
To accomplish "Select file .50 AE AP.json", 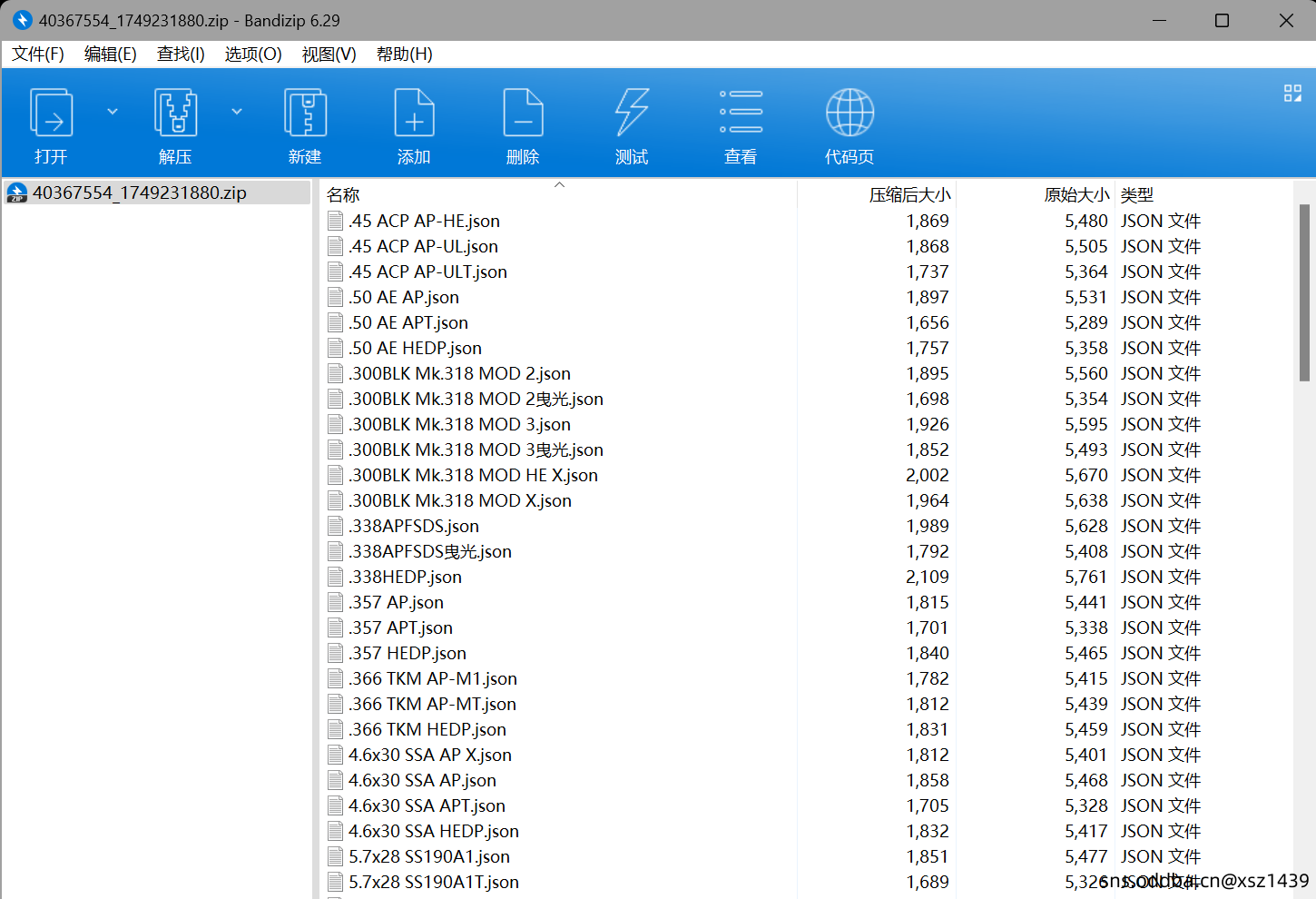I will click(x=404, y=297).
